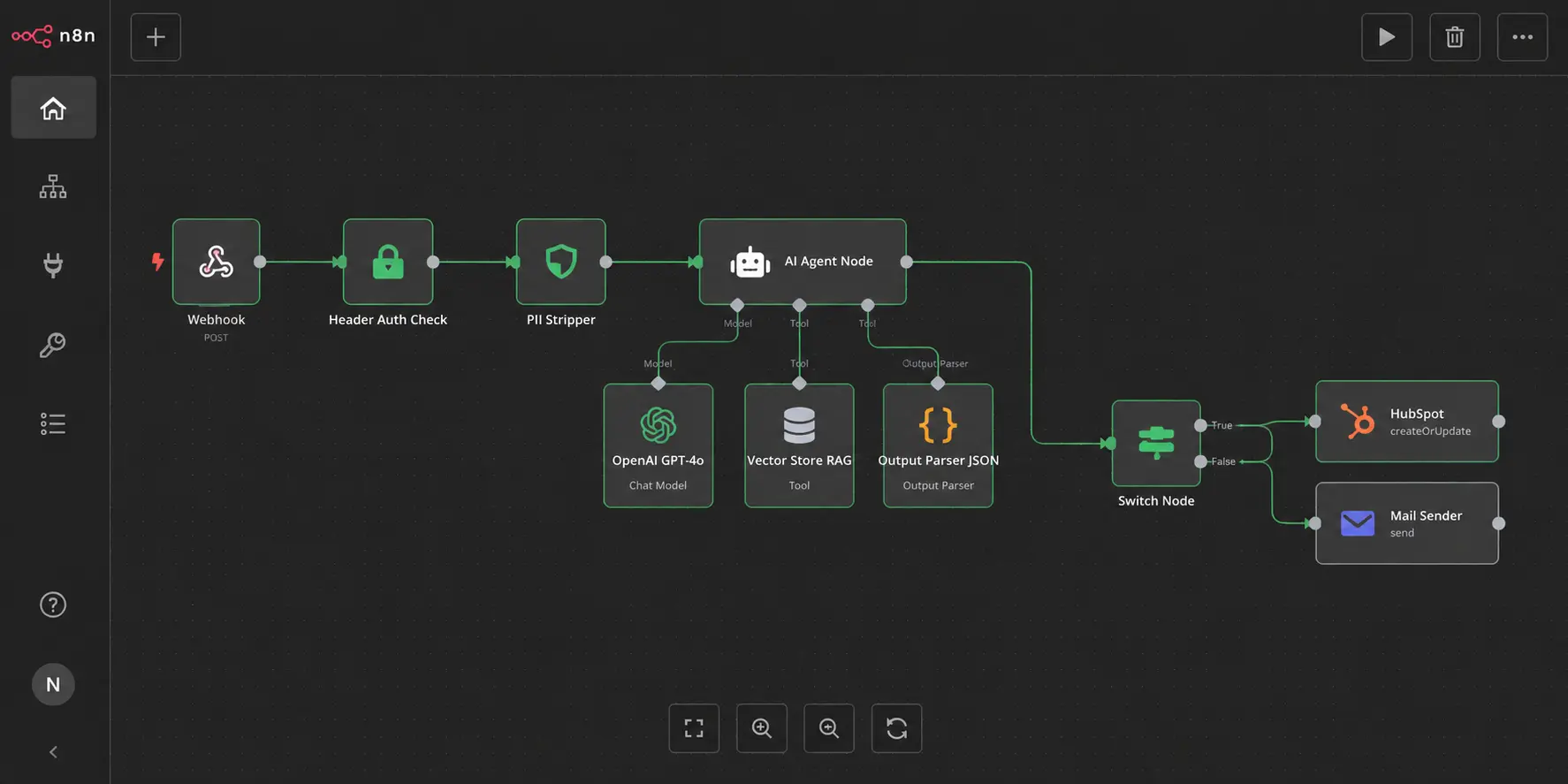Image resolution: width=1568 pixels, height=784 pixels.
Task: Open credentials key icon in sidebar
Action: 53,345
